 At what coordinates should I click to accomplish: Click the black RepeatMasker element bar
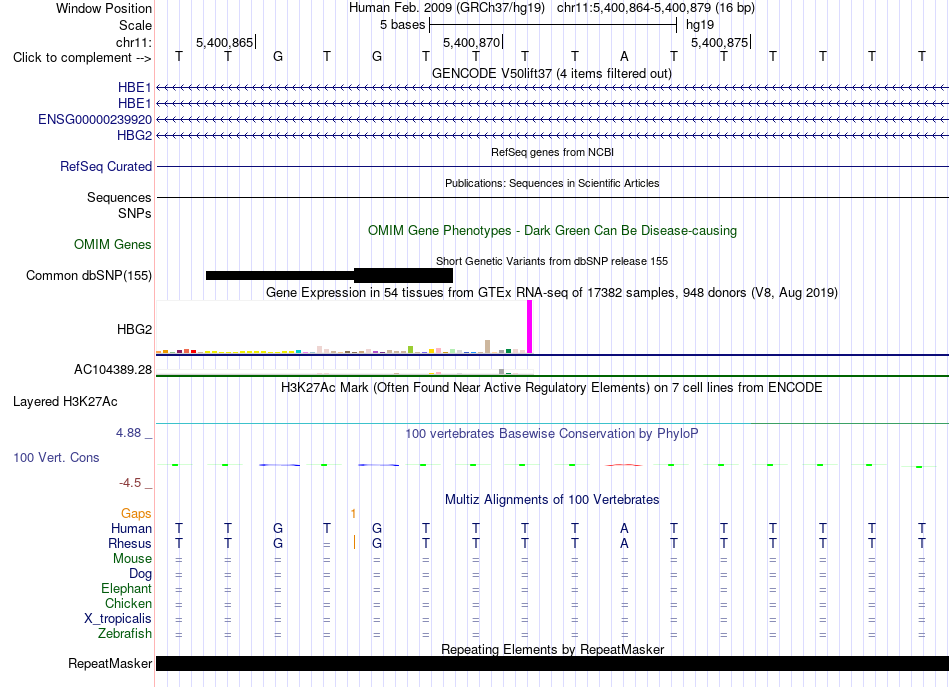[x=552, y=663]
